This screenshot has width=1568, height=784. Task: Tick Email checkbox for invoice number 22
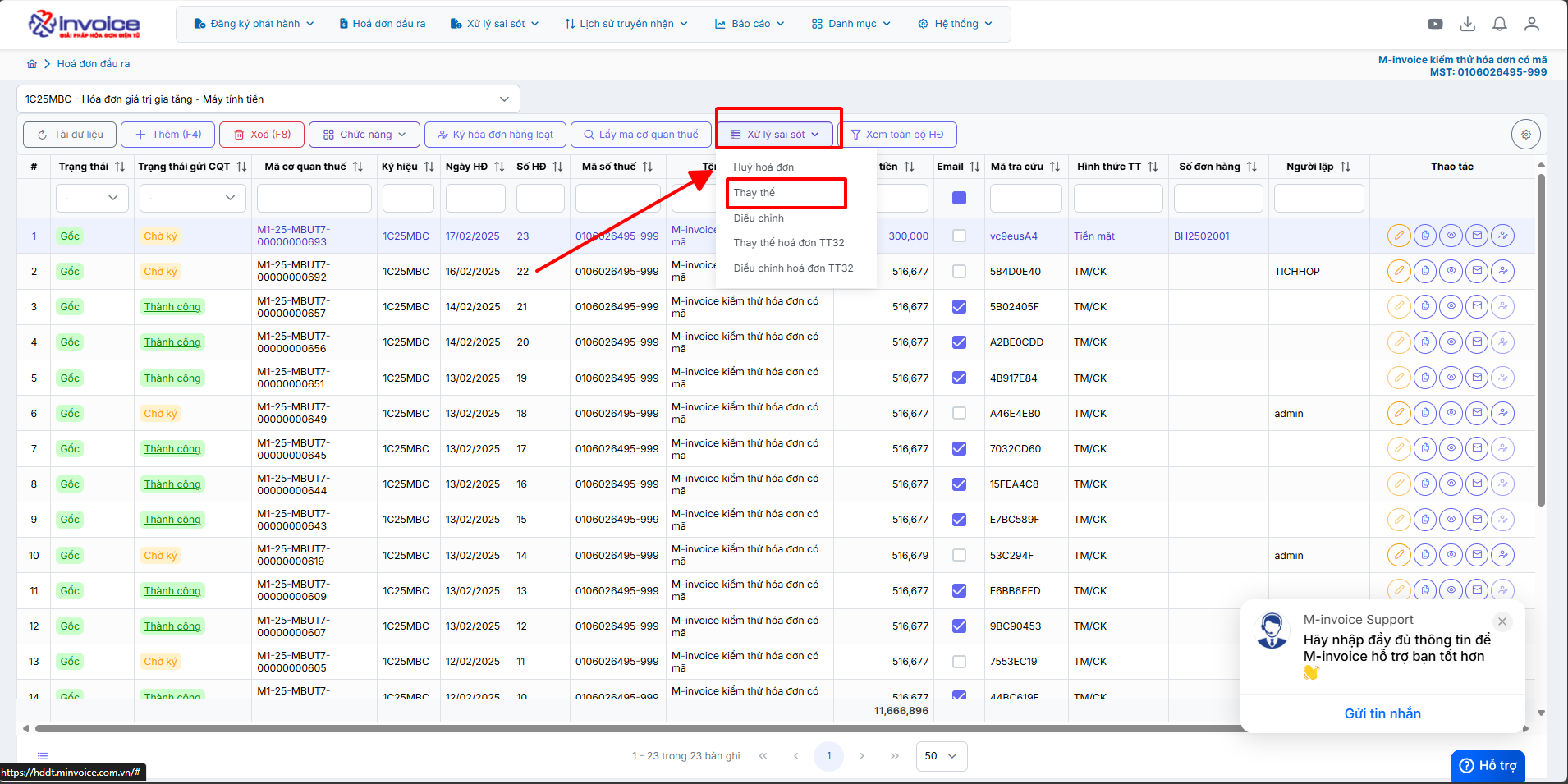tap(959, 271)
